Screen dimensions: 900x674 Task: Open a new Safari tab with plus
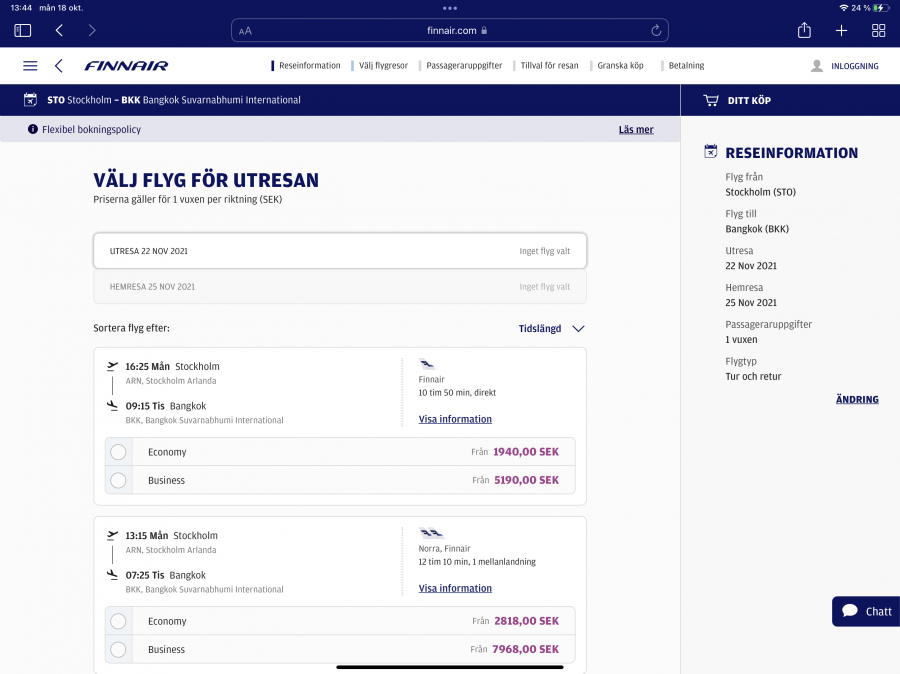coord(841,30)
